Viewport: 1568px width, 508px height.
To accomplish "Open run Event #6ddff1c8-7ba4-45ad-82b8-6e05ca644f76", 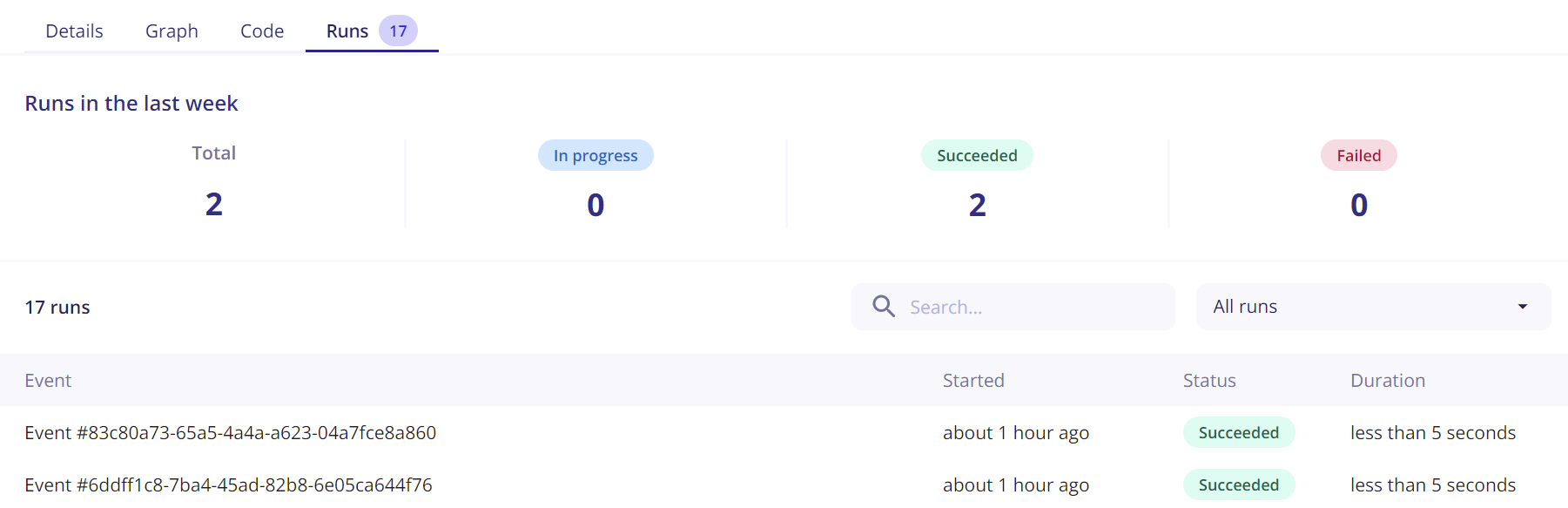I will tap(228, 485).
